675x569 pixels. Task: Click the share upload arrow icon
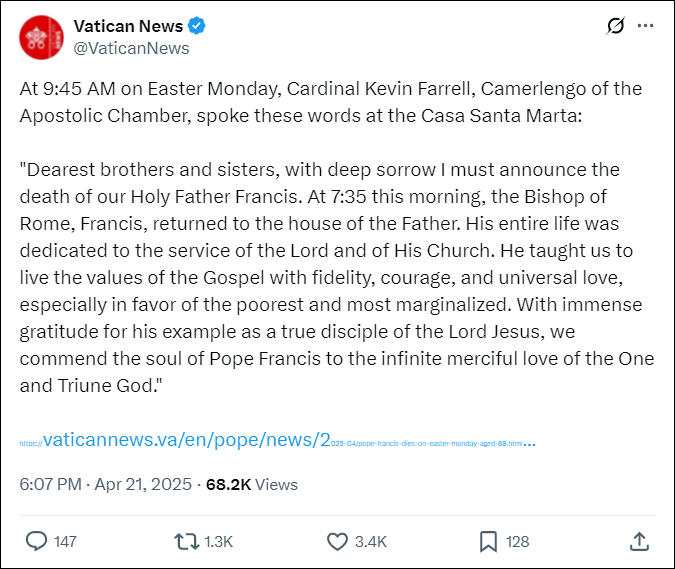pos(639,541)
